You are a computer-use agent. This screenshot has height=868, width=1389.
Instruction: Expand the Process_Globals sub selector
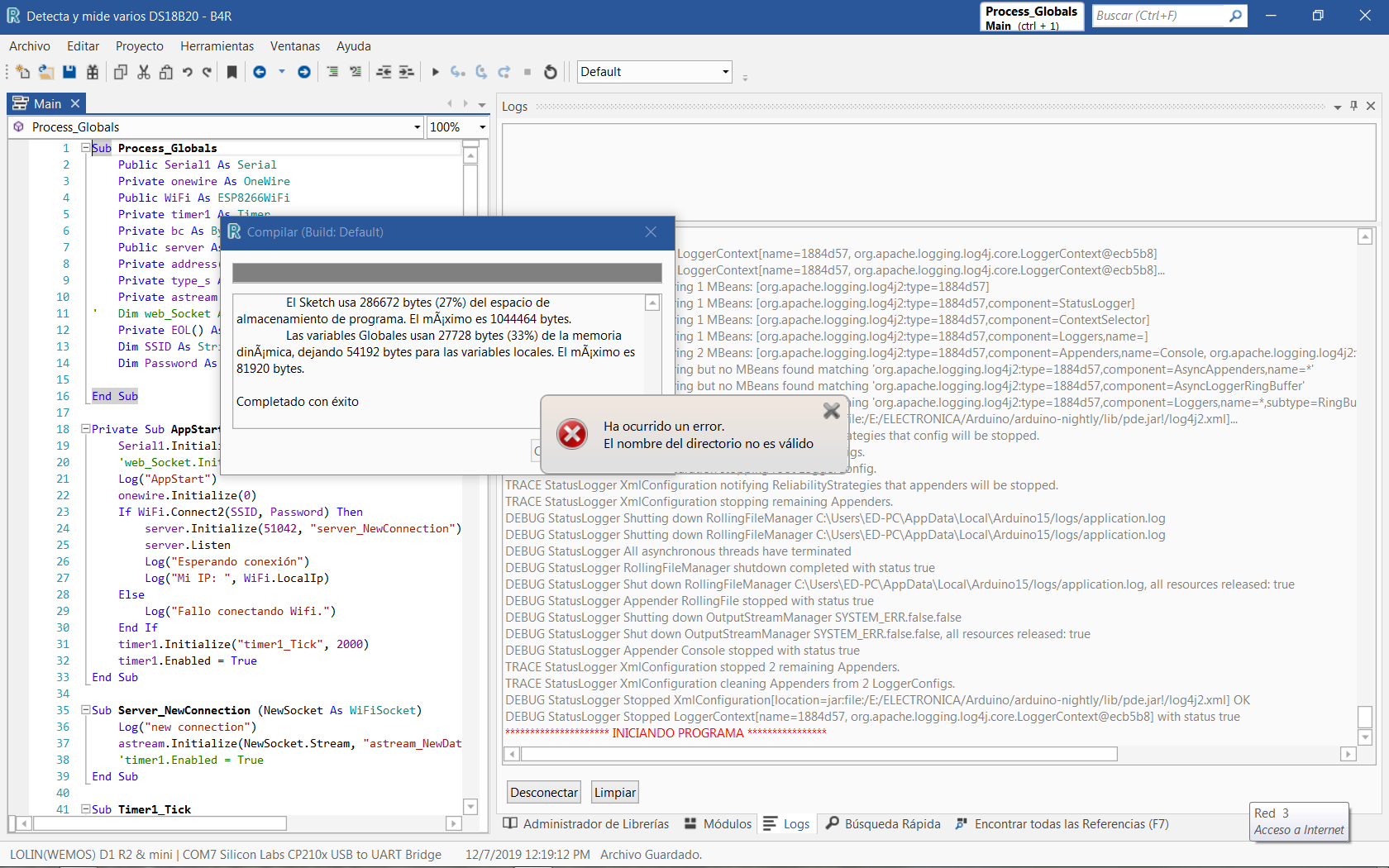tap(417, 127)
